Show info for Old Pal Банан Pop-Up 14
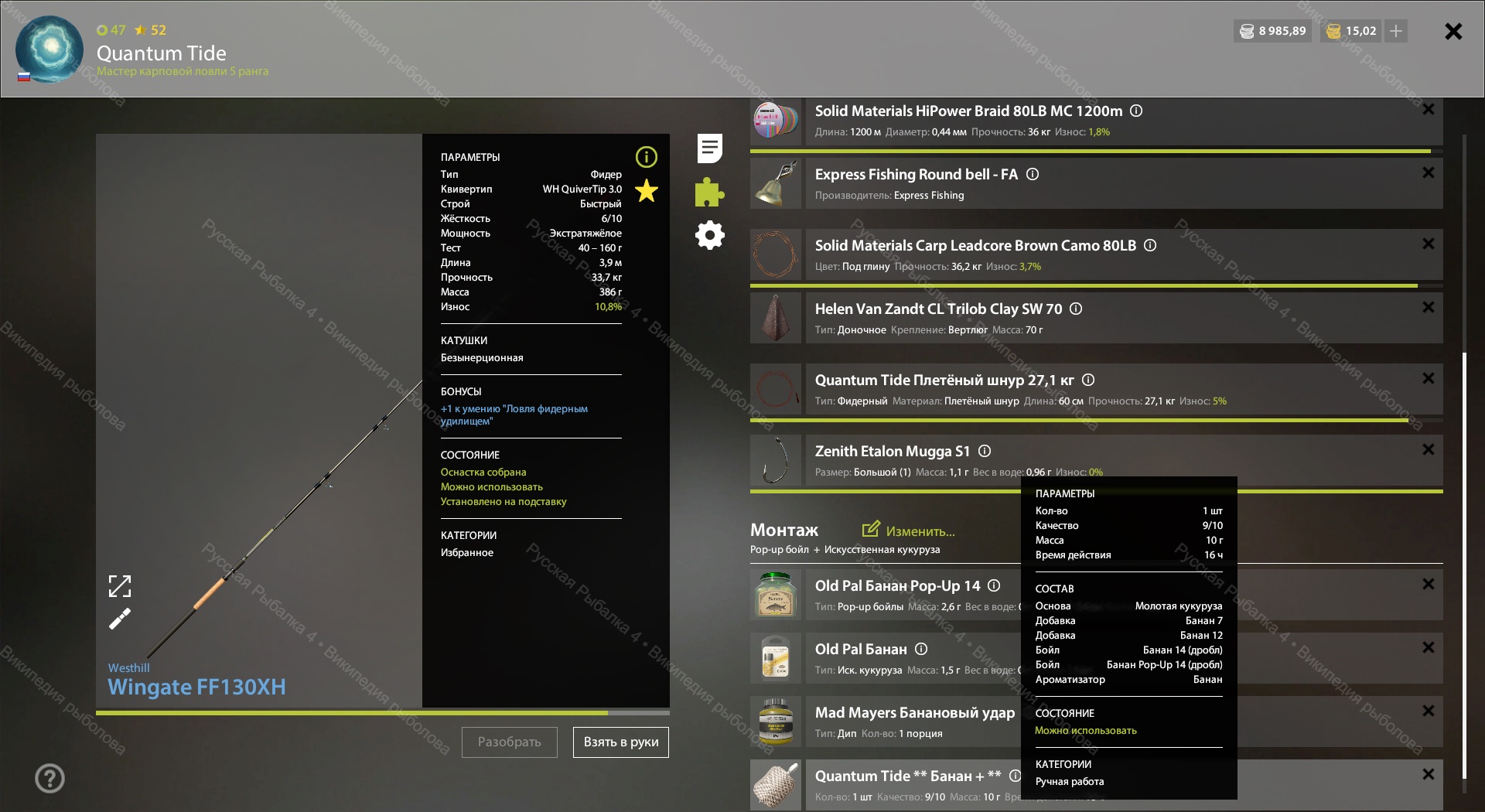Viewport: 1485px width, 812px height. [x=995, y=585]
